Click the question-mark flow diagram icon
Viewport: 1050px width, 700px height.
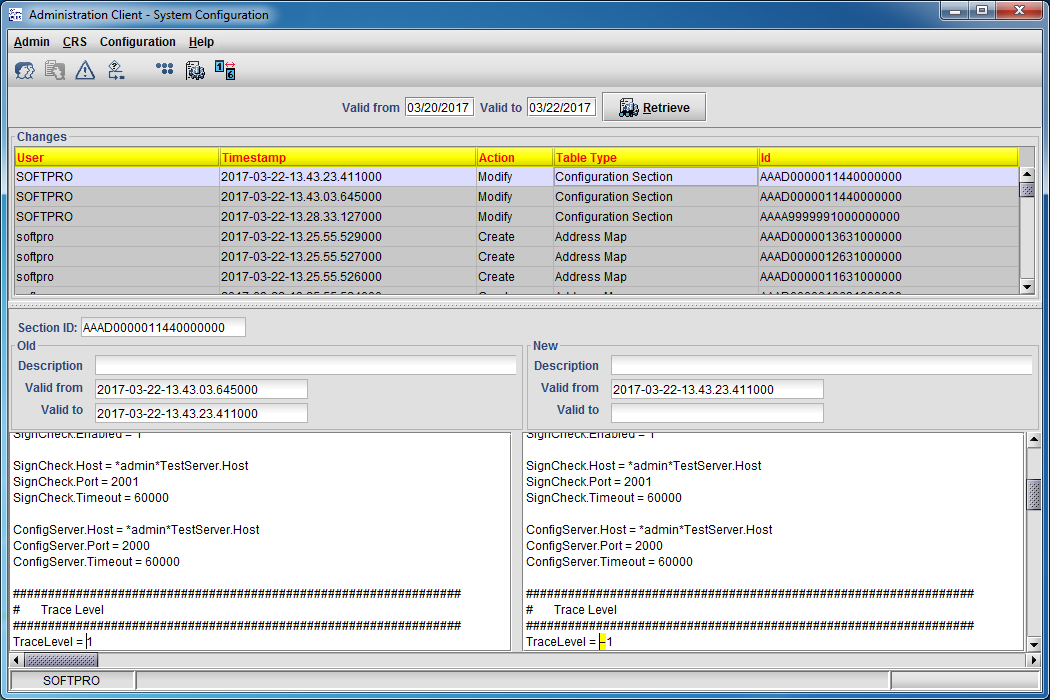tap(116, 70)
